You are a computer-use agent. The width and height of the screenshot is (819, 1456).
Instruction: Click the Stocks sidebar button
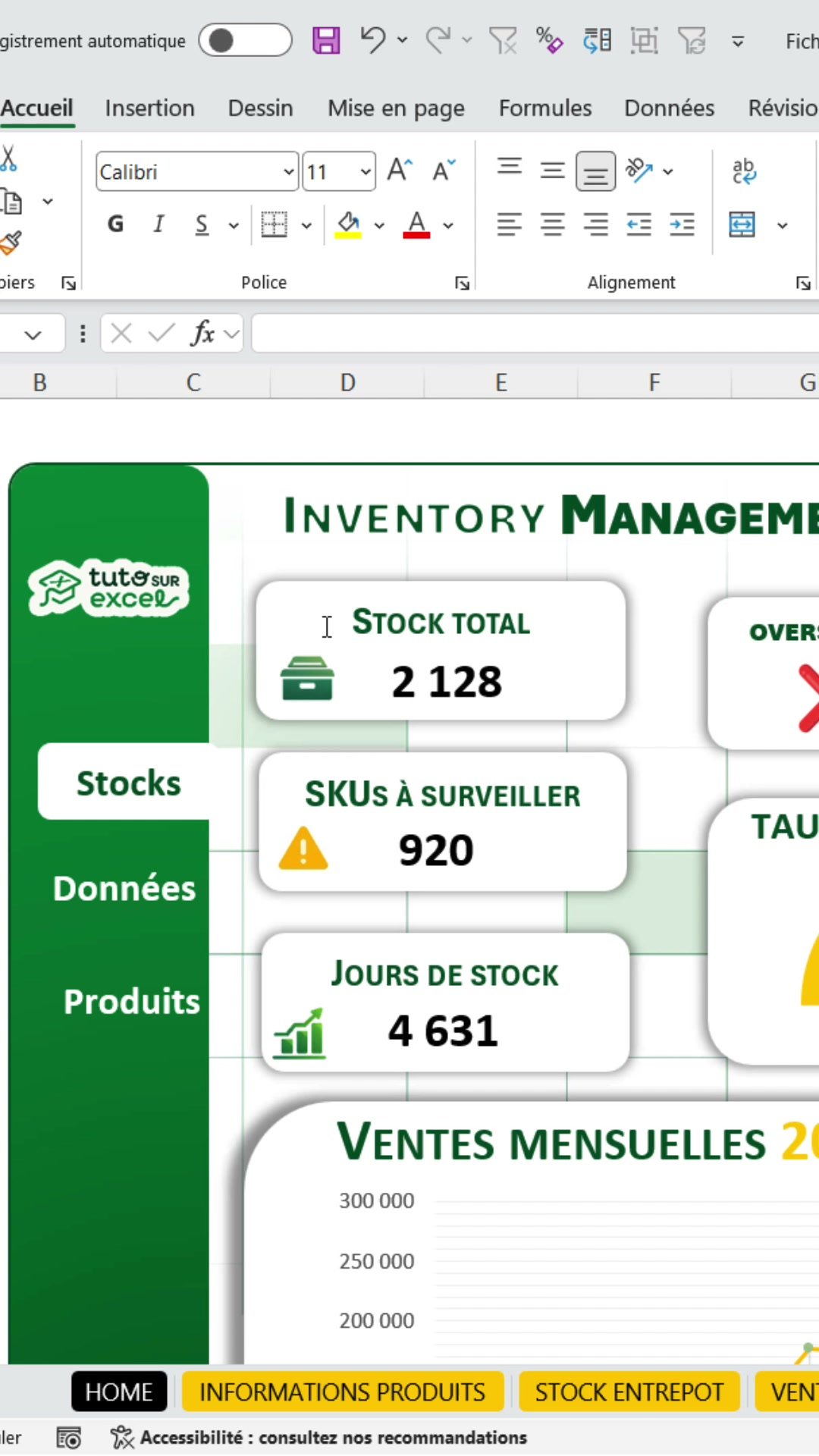128,782
